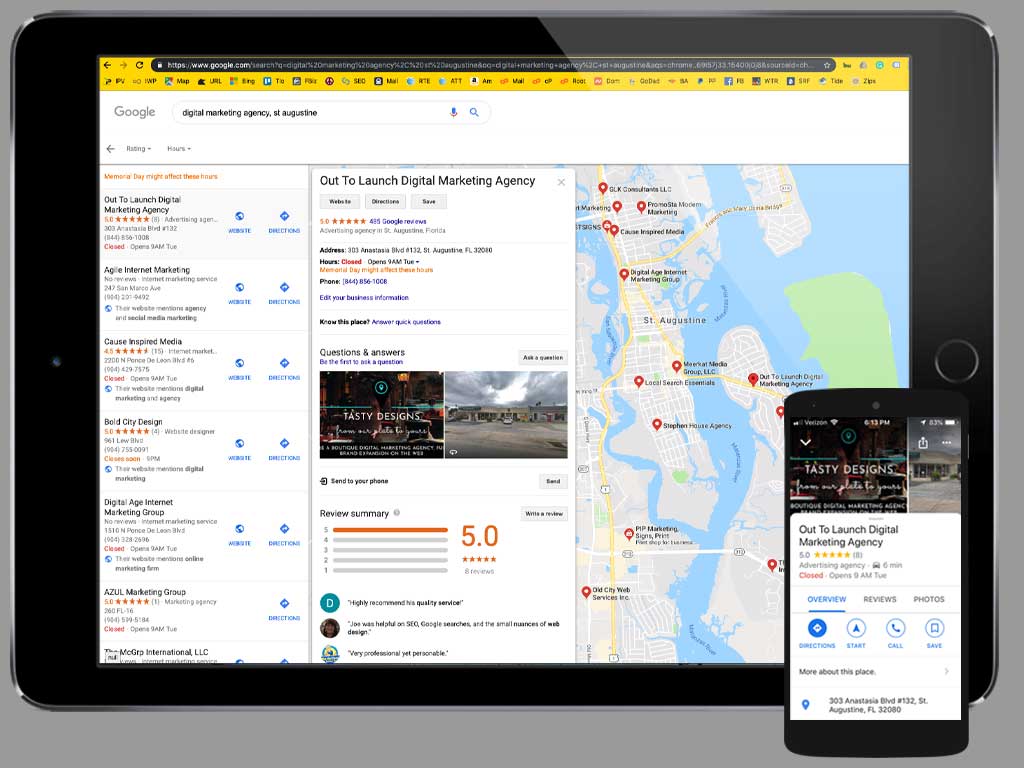Viewport: 1024px width, 768px height.
Task: Click the Stephen House Agency map pin
Action: click(x=657, y=425)
